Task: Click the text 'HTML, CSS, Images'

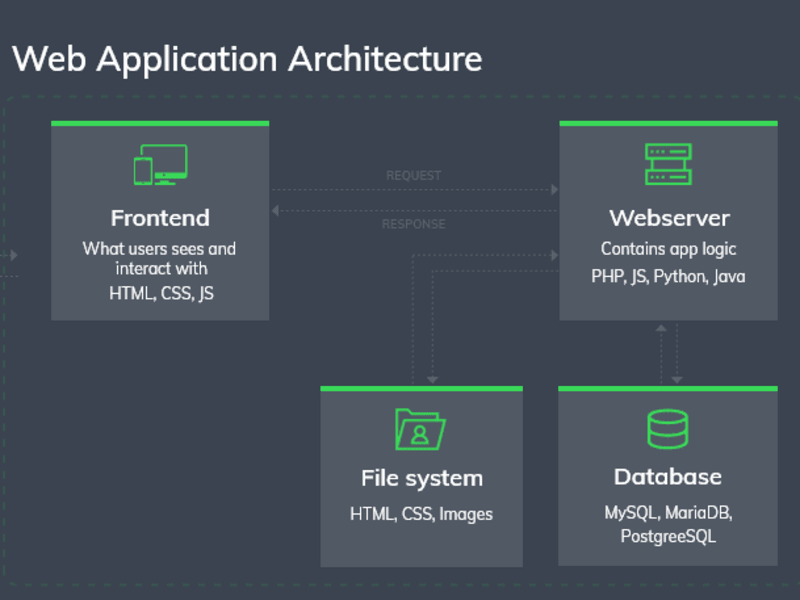Action: [421, 514]
